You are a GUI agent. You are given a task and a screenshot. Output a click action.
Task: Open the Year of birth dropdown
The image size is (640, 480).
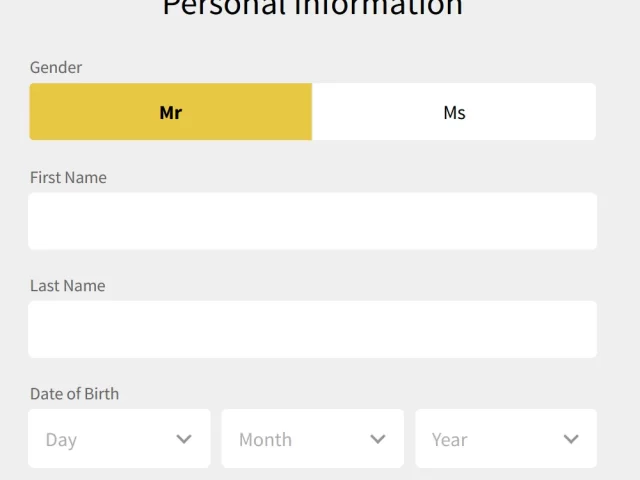coord(506,439)
